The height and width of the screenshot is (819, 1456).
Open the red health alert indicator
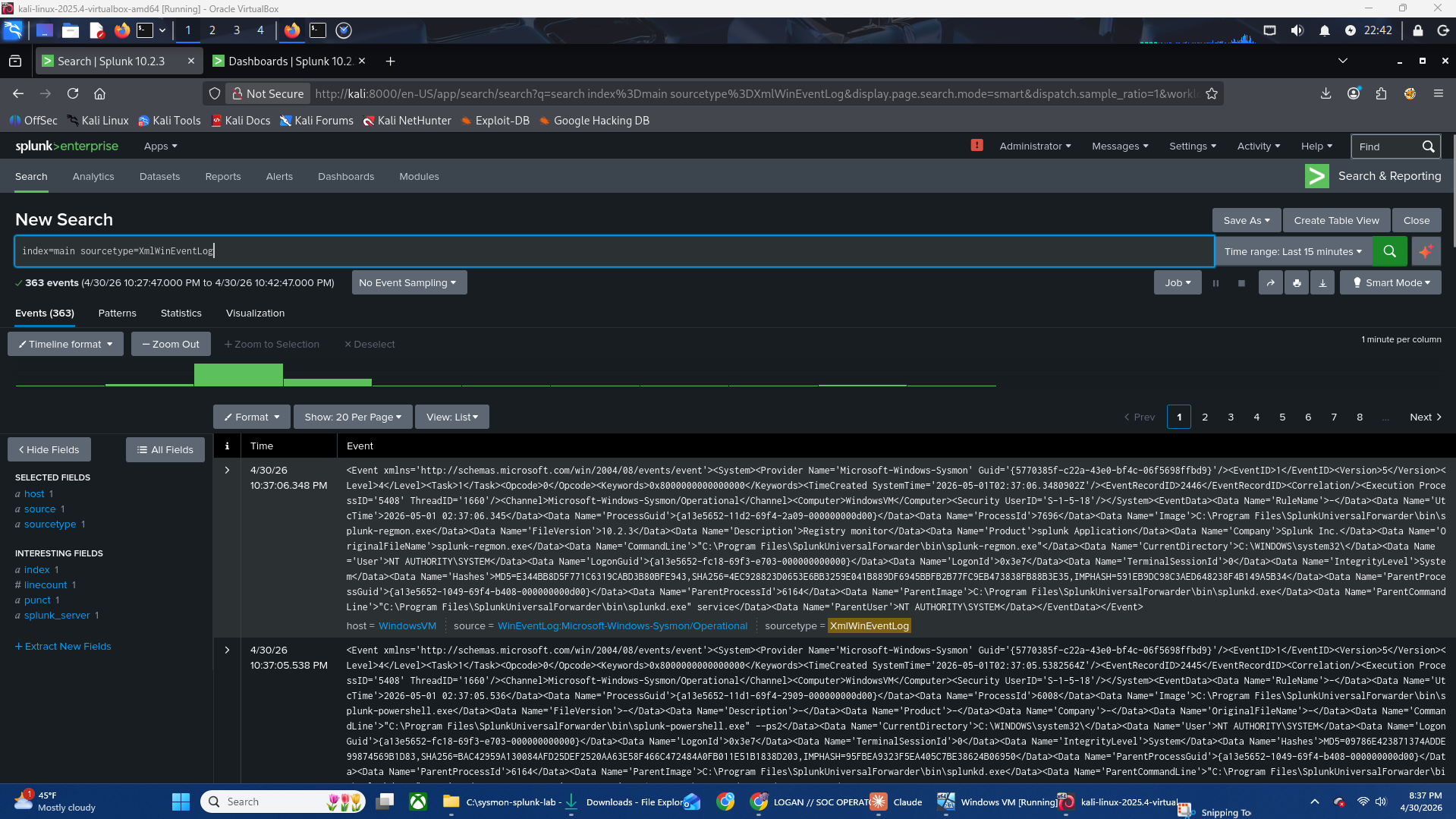(x=976, y=145)
